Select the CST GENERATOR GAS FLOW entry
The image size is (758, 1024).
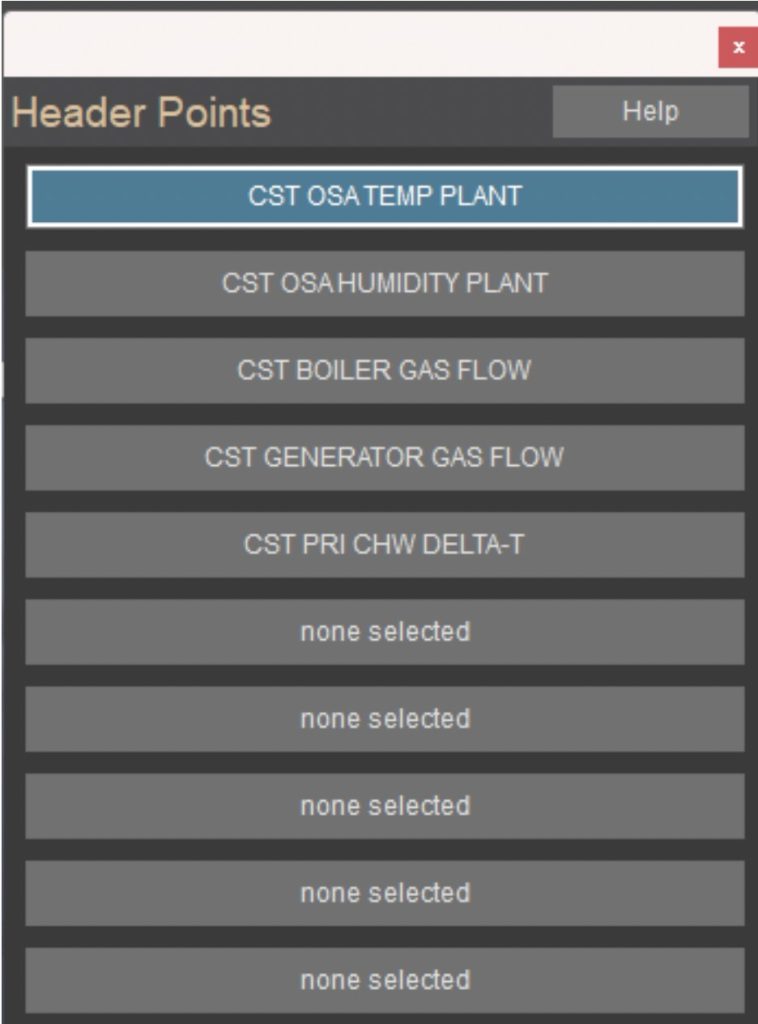[384, 457]
